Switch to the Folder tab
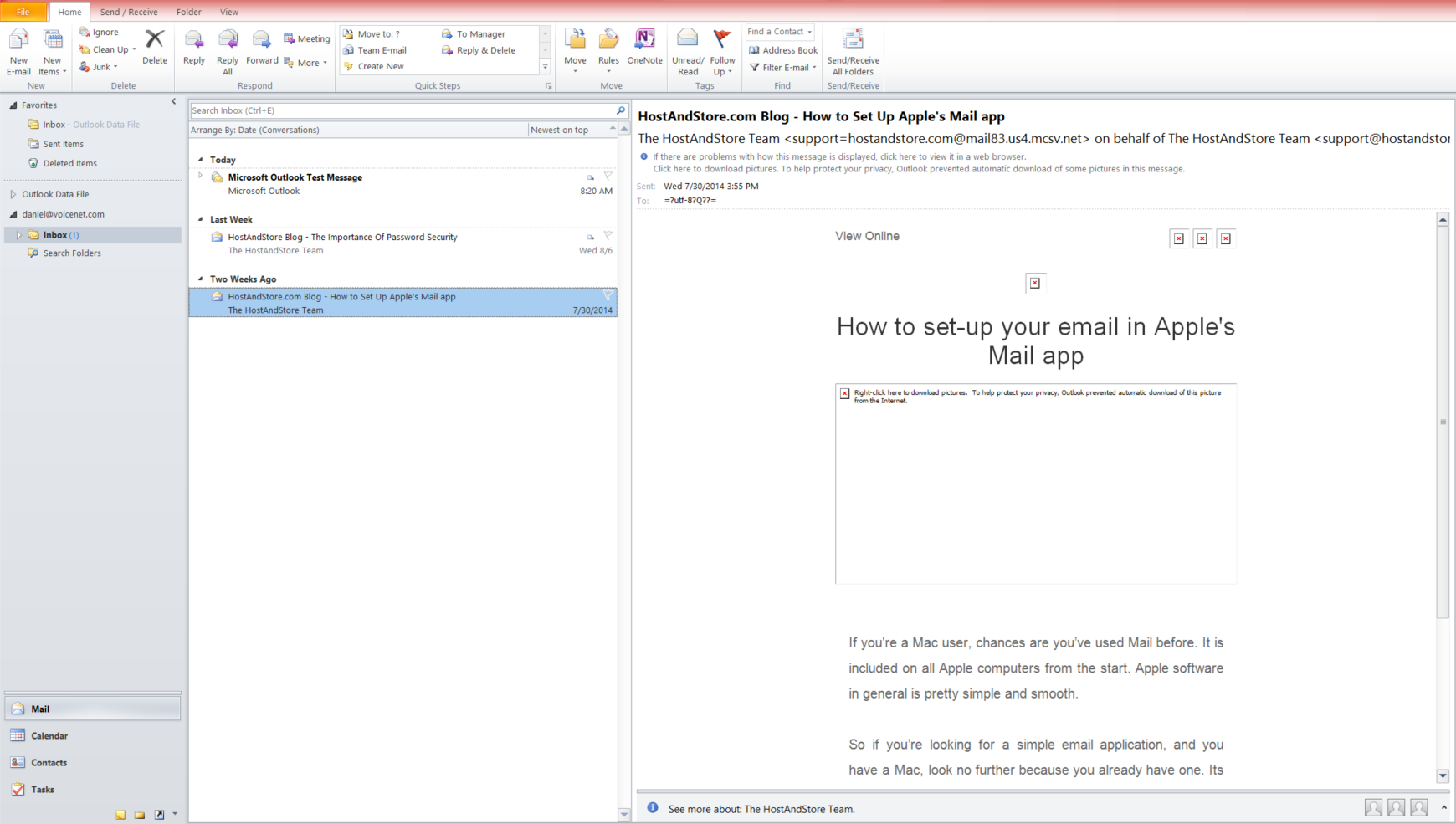 click(x=189, y=12)
